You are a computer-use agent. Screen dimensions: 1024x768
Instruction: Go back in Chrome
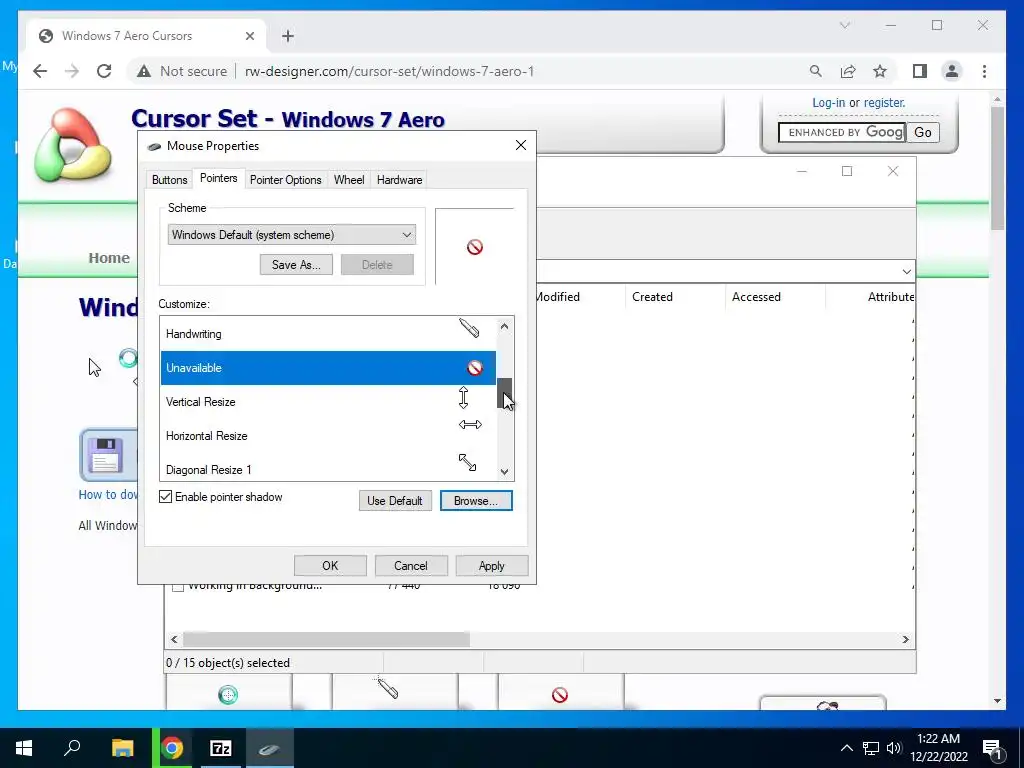pos(40,71)
